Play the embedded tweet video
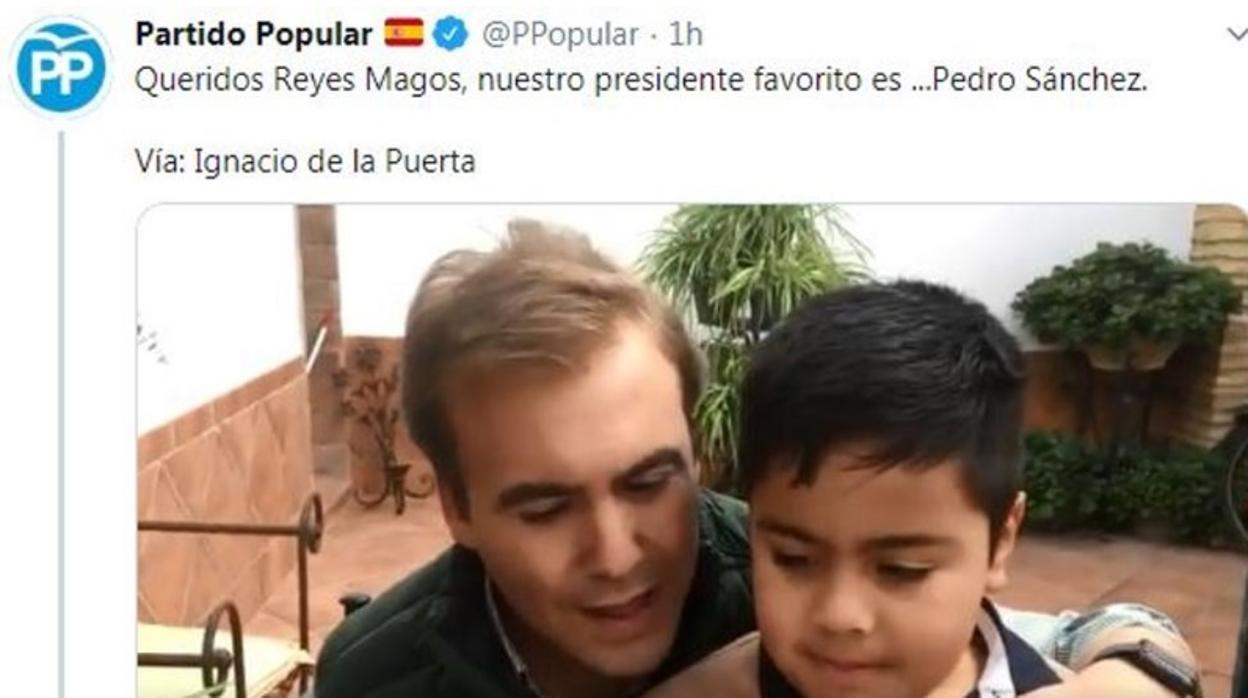This screenshot has height=698, width=1248. (692, 451)
